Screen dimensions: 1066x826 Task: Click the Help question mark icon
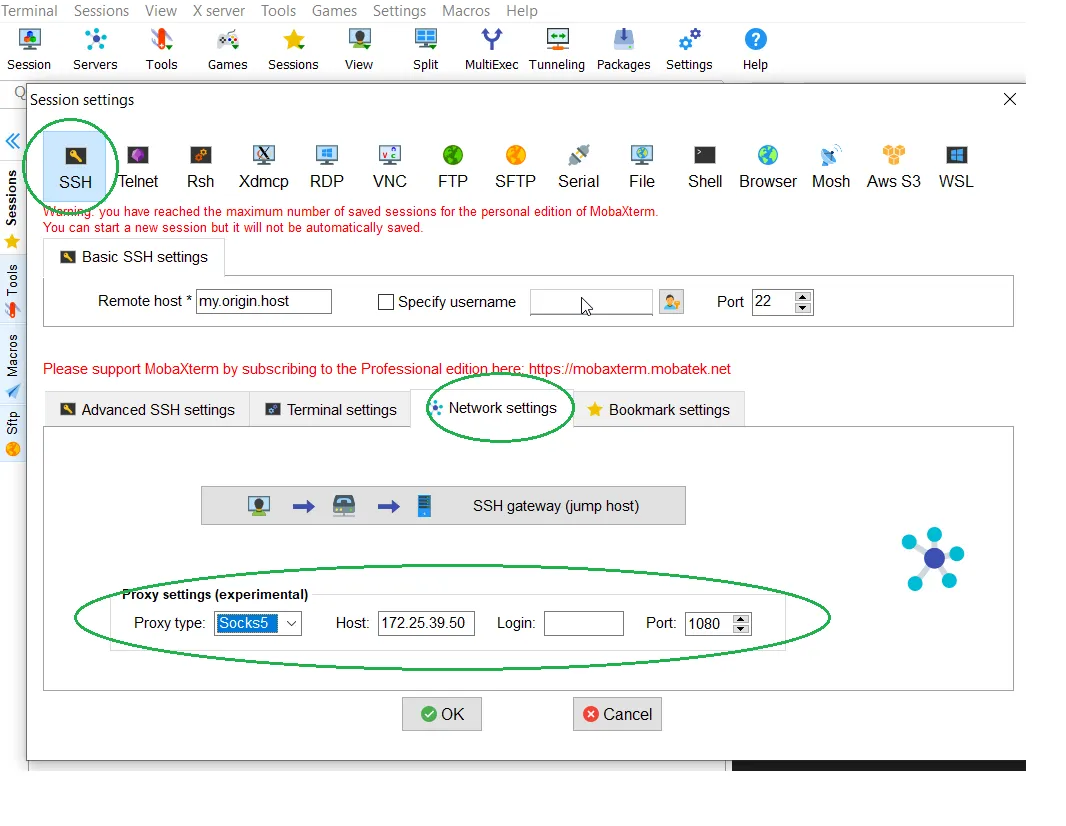pos(755,50)
